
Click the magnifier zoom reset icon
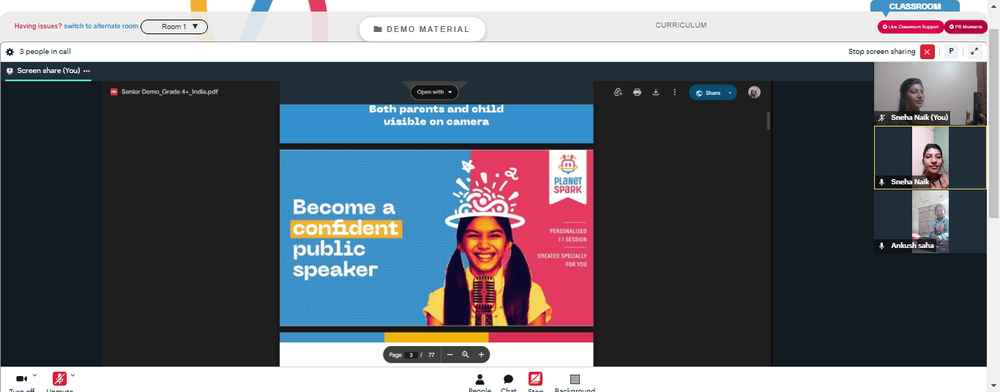[466, 354]
